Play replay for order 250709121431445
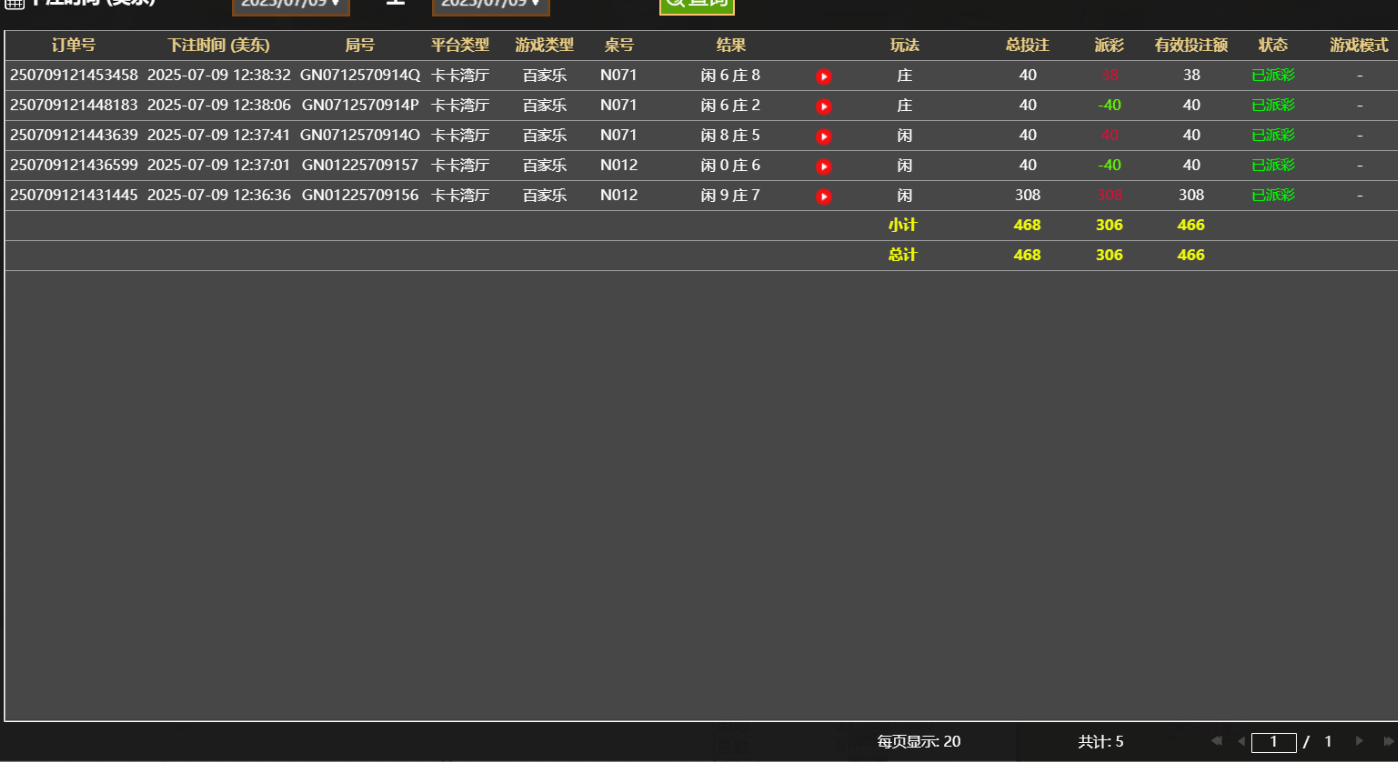The image size is (1398, 762). (823, 195)
